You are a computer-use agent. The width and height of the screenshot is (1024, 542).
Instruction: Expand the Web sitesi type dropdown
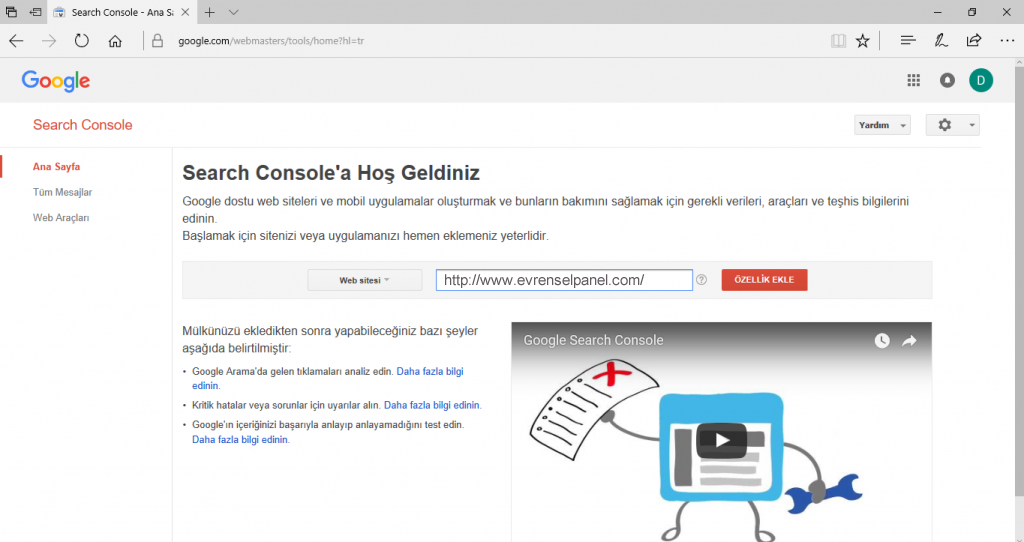click(364, 280)
